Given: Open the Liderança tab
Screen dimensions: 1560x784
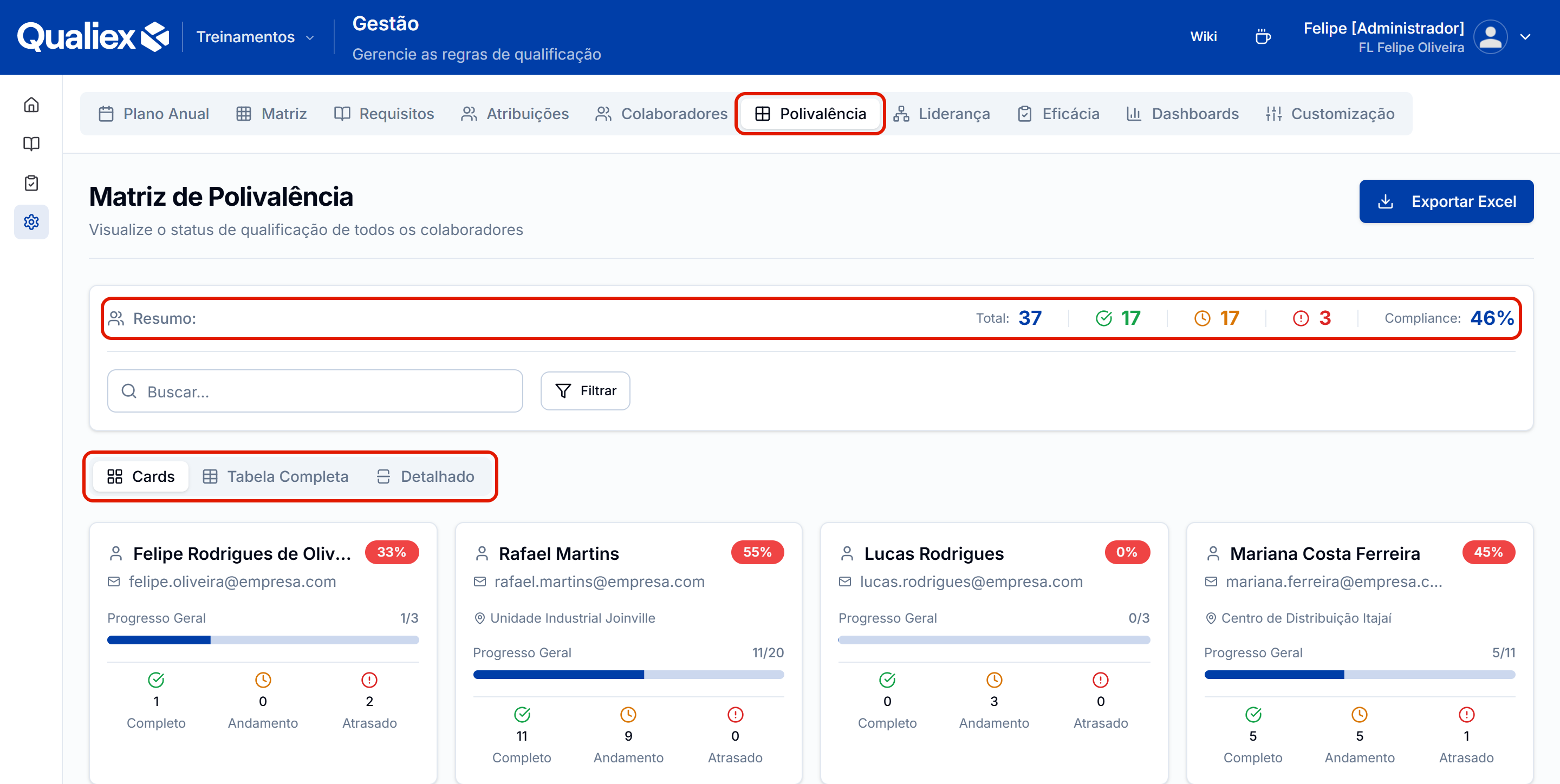Looking at the screenshot, I should [x=942, y=114].
